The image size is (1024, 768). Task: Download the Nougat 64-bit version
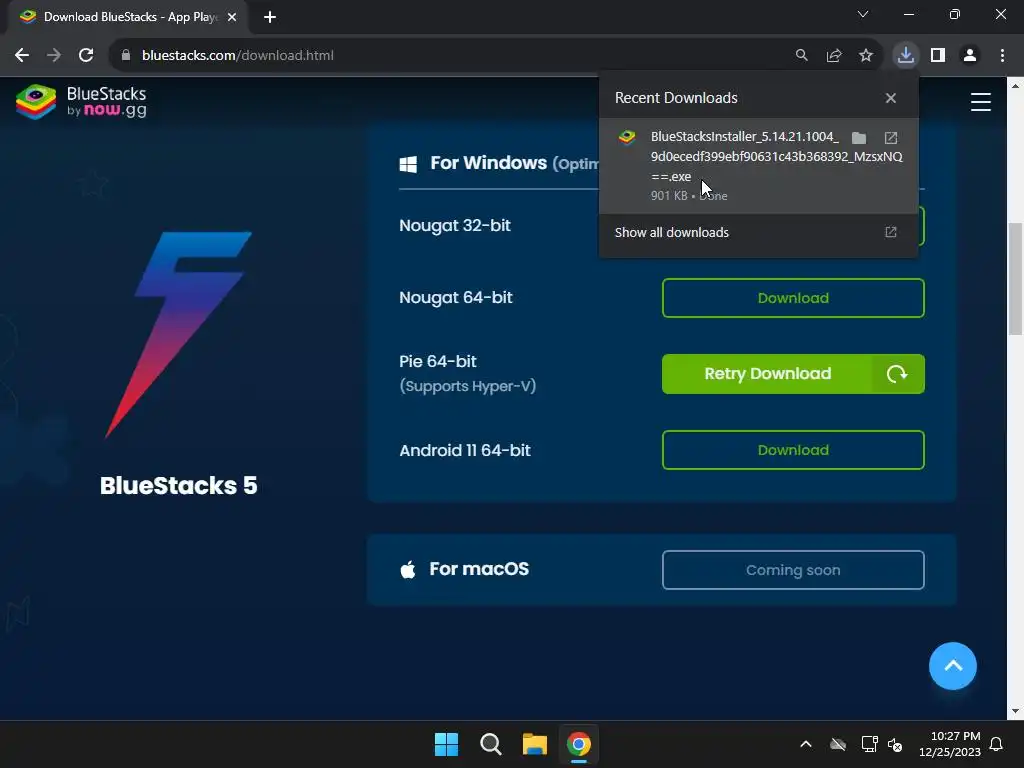point(793,298)
